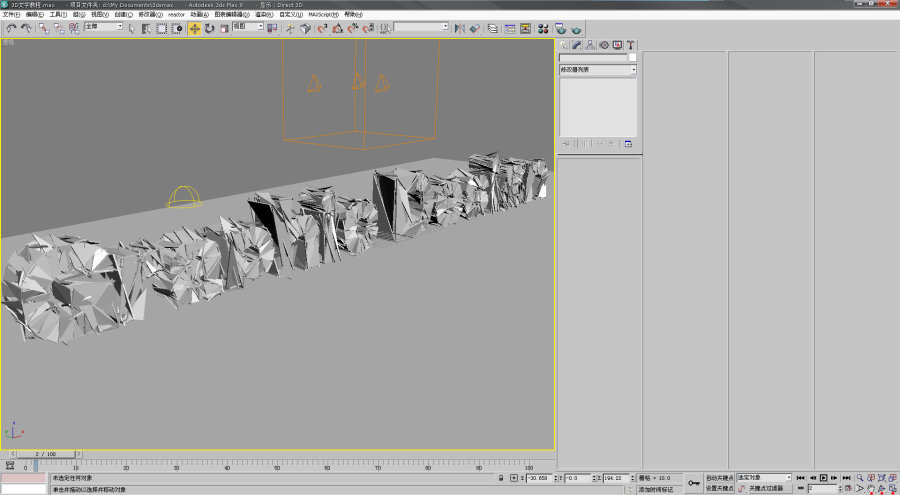The image size is (900, 495).
Task: Choose the Select Object arrow tool
Action: (131, 28)
